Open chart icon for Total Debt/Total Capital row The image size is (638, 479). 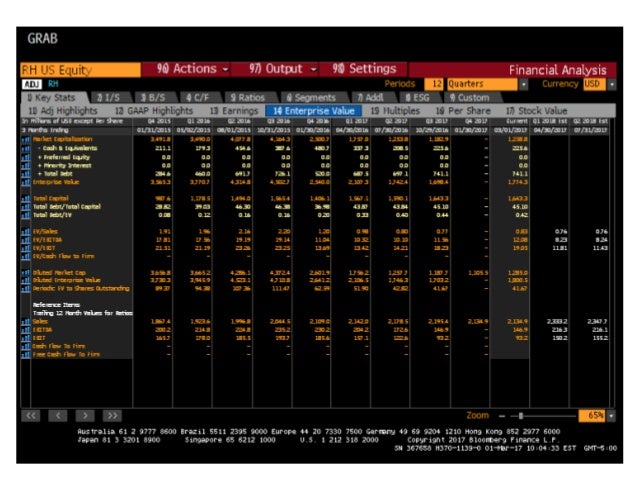pos(26,207)
